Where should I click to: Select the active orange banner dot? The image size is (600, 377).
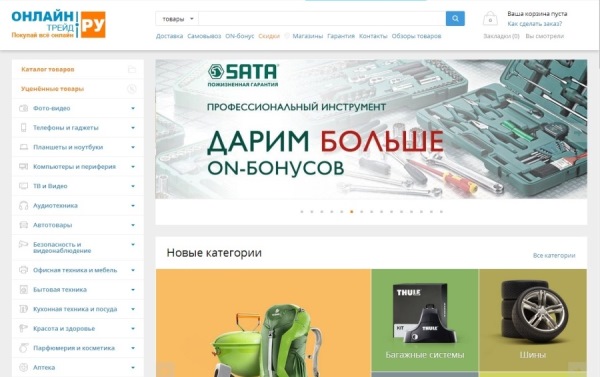[x=352, y=212]
